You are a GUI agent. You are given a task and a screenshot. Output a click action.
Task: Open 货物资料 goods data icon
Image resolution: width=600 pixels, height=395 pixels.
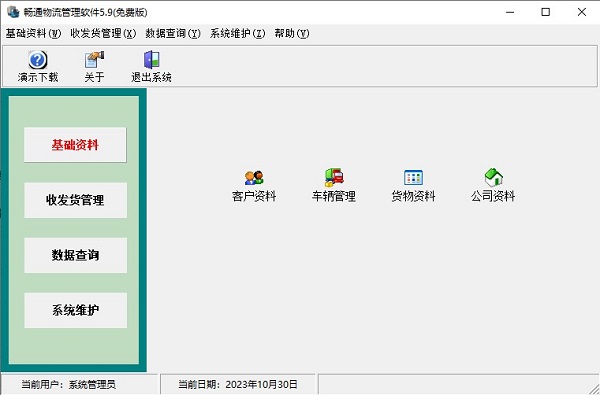[413, 178]
